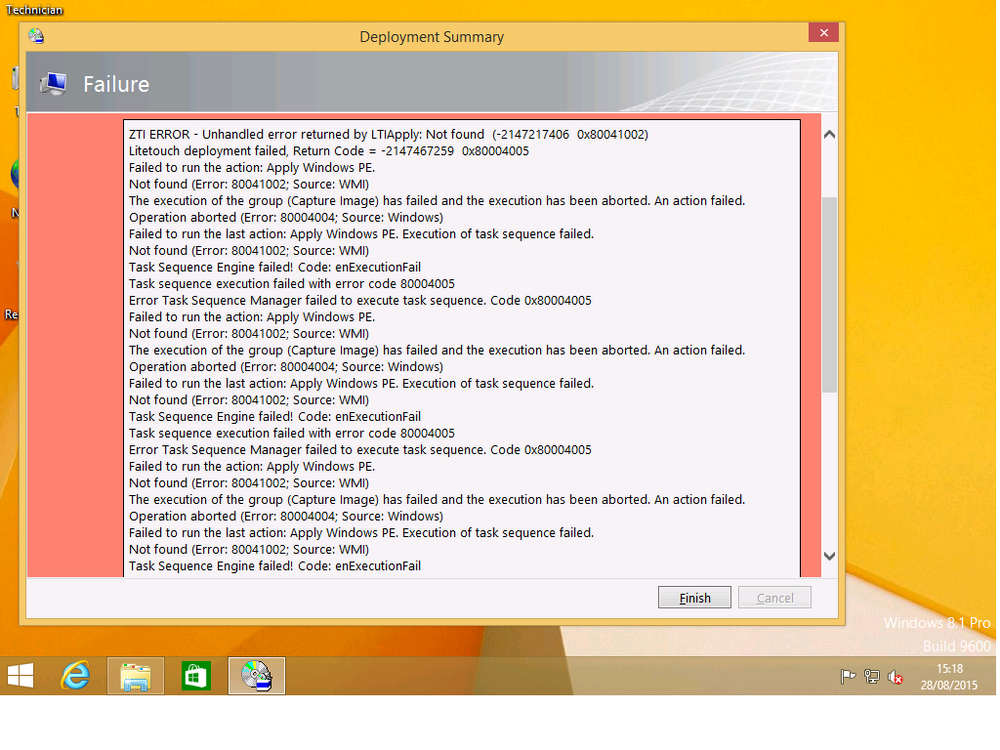The width and height of the screenshot is (1000, 750).
Task: Click the 'ZTI ERROR - Unhandled error' line
Action: tap(388, 135)
